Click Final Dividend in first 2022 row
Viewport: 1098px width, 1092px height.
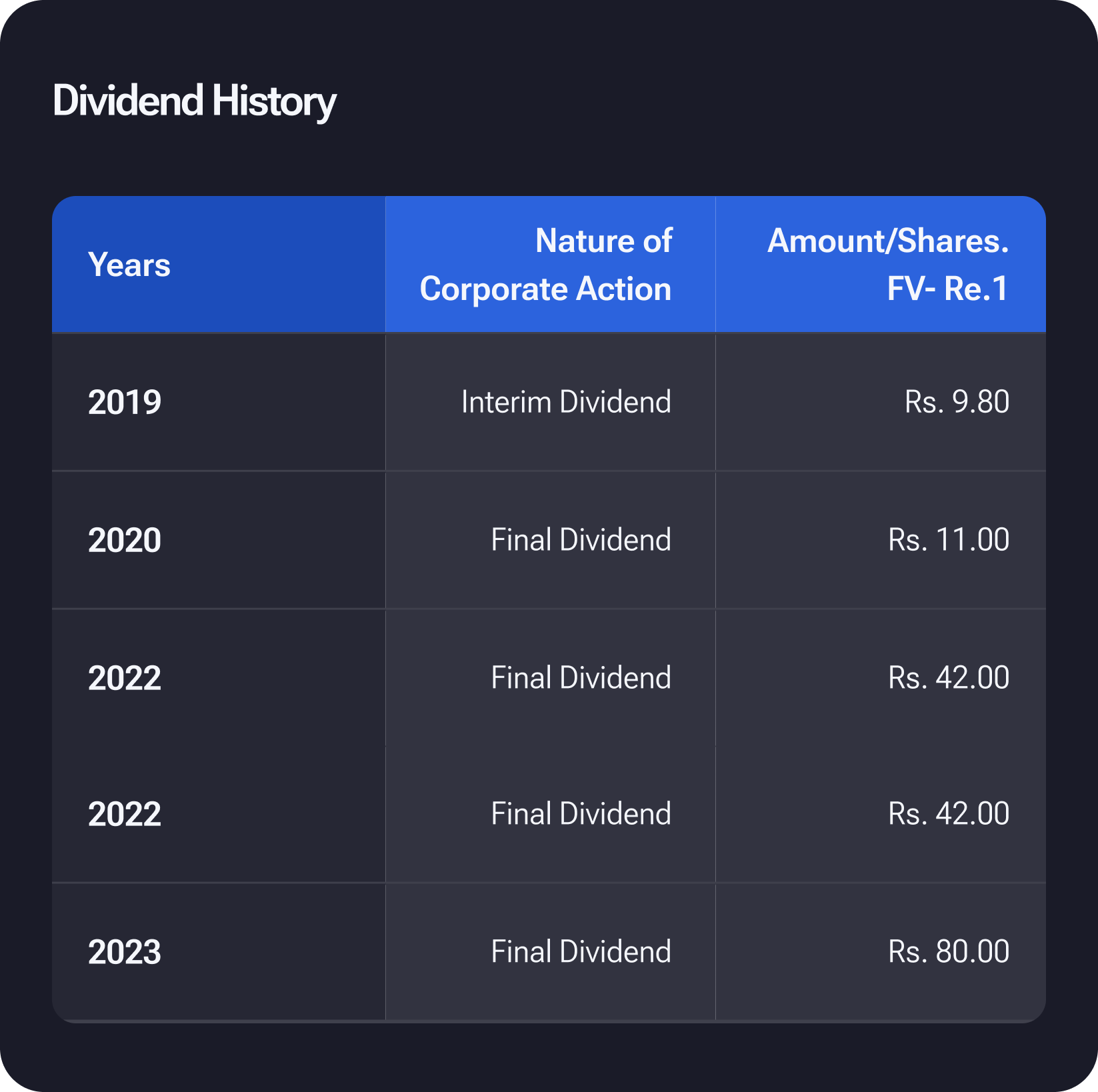click(581, 678)
